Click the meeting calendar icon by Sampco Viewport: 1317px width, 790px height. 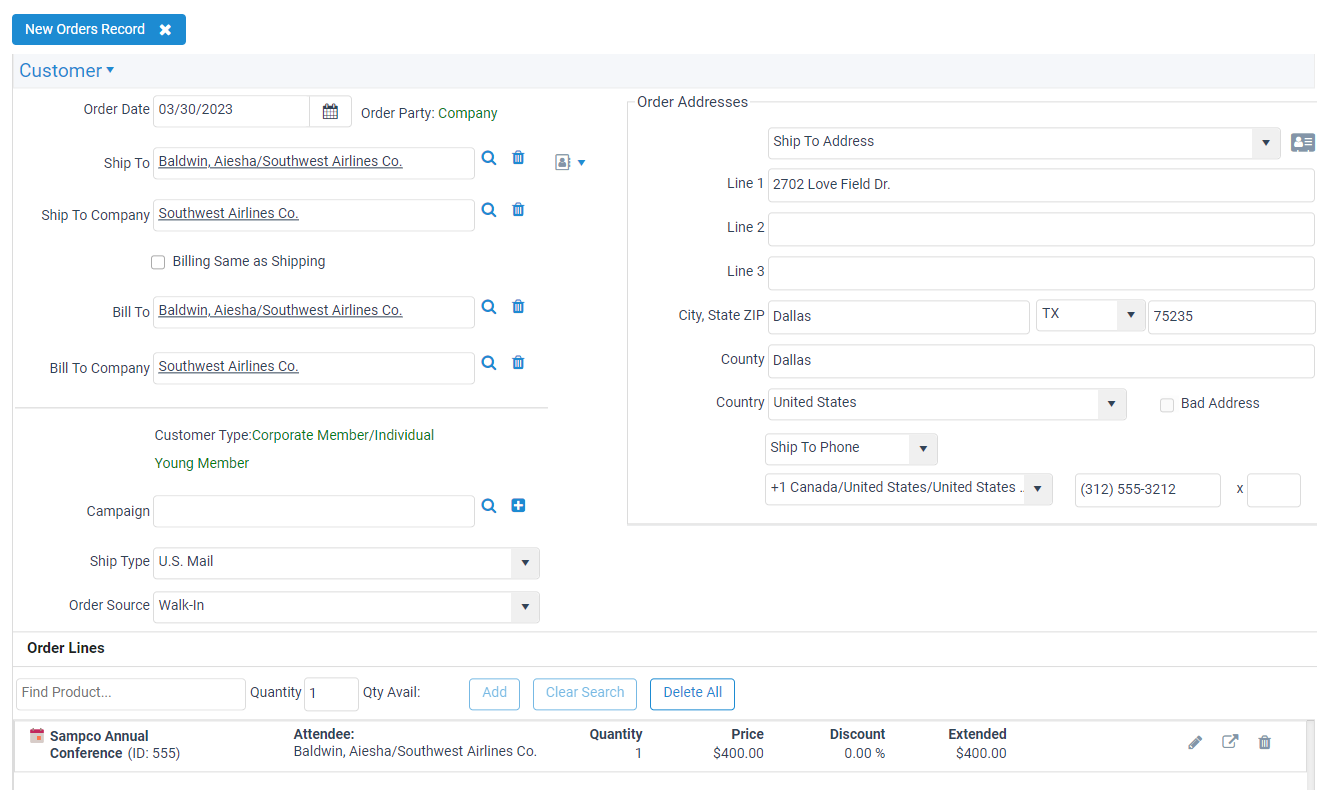37,736
